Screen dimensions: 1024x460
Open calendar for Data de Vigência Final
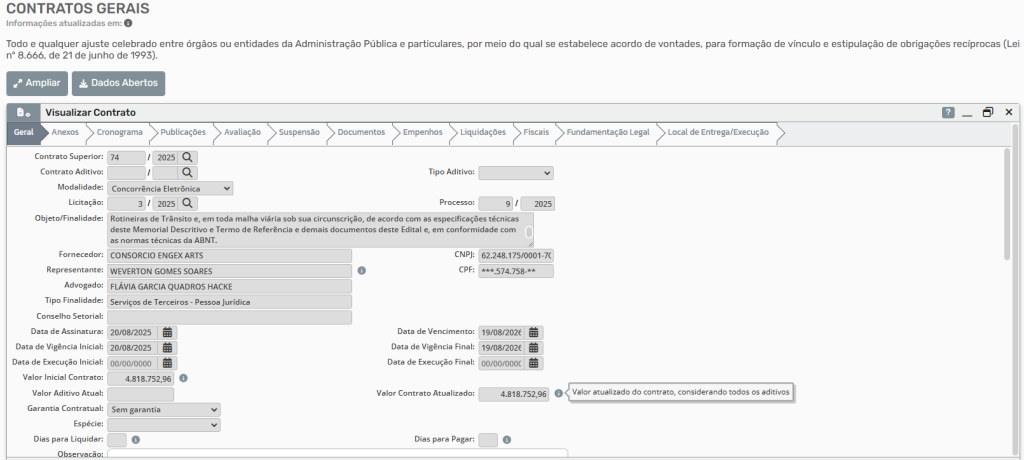tap(534, 348)
